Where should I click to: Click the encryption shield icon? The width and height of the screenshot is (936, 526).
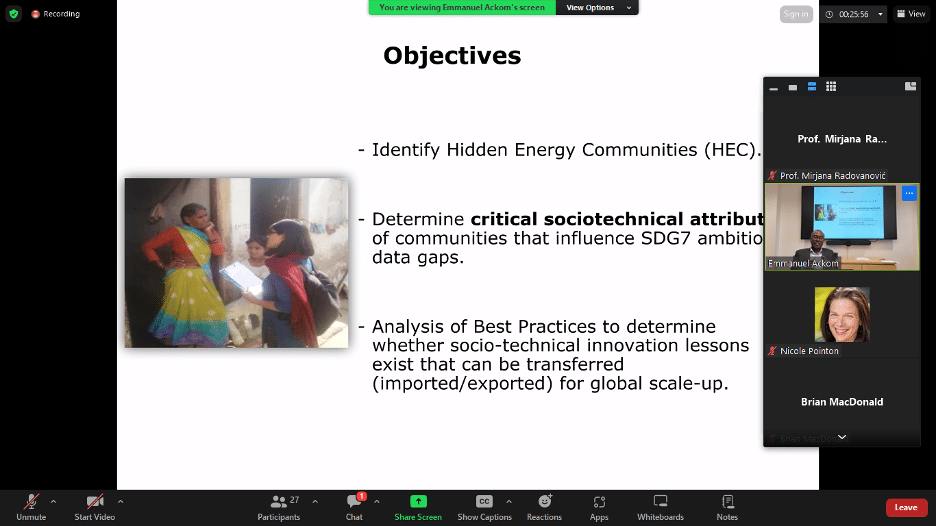[x=13, y=14]
